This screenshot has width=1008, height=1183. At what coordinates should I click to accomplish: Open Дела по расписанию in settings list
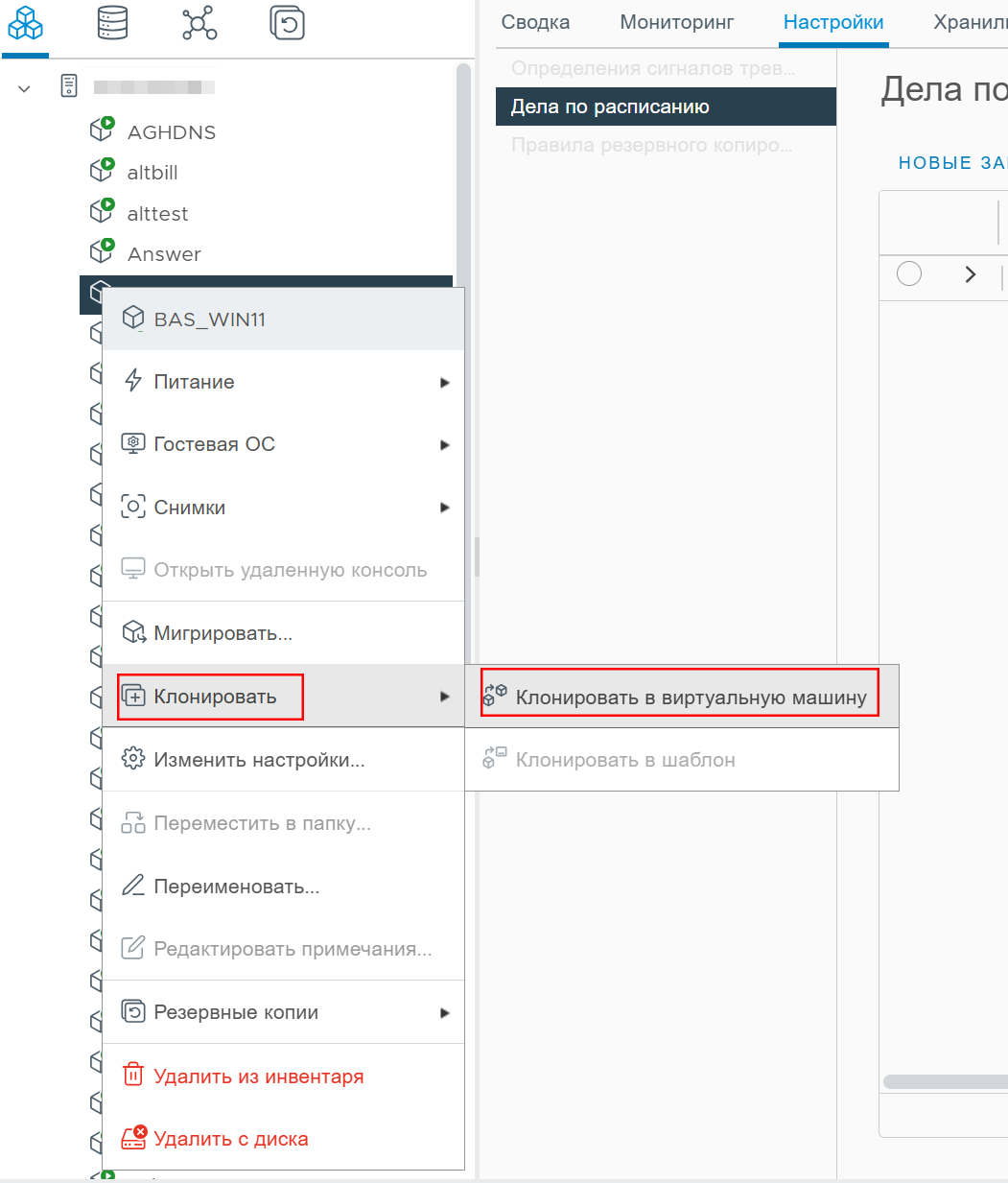pos(666,106)
